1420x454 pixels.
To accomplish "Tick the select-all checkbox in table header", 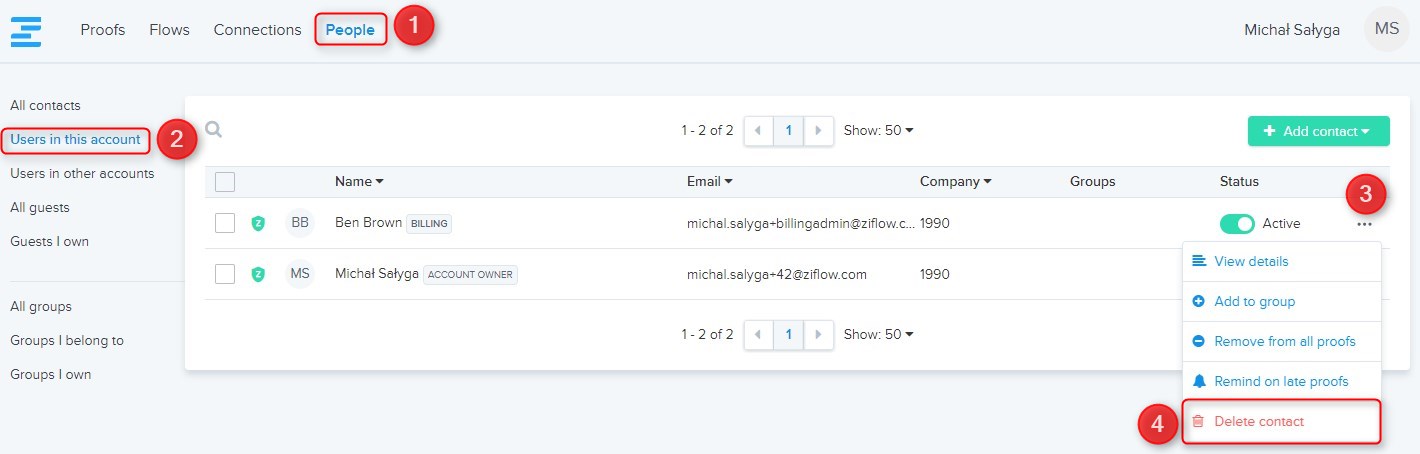I will click(225, 182).
